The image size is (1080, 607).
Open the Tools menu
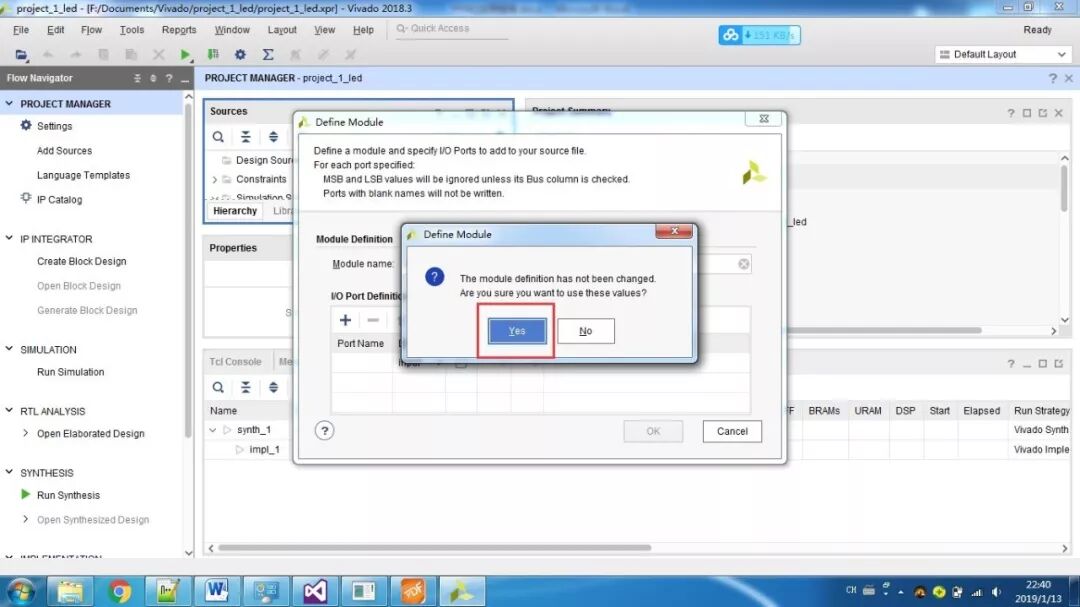[132, 30]
